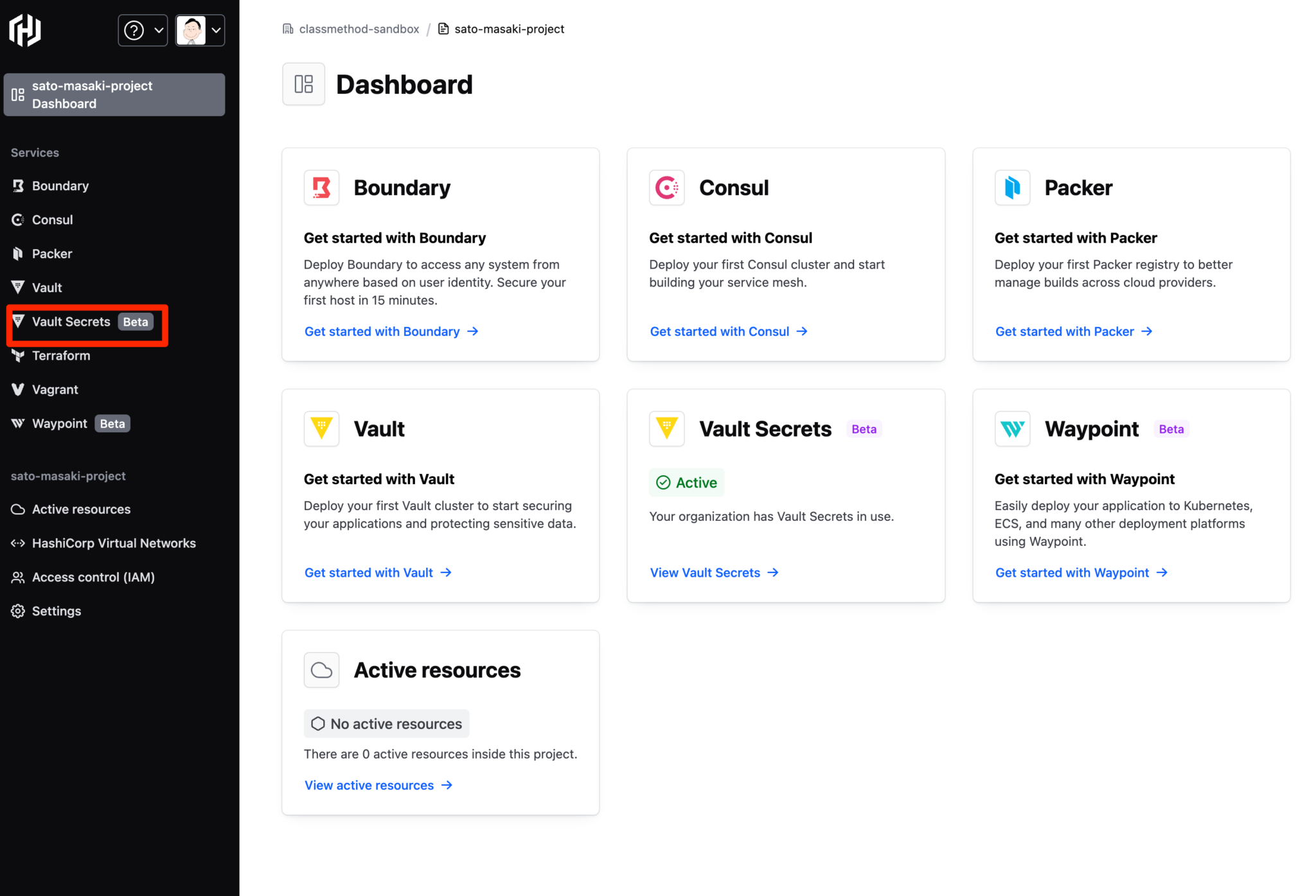The height and width of the screenshot is (896, 1316).
Task: Open HashiCorp Virtual Networks
Action: point(114,543)
